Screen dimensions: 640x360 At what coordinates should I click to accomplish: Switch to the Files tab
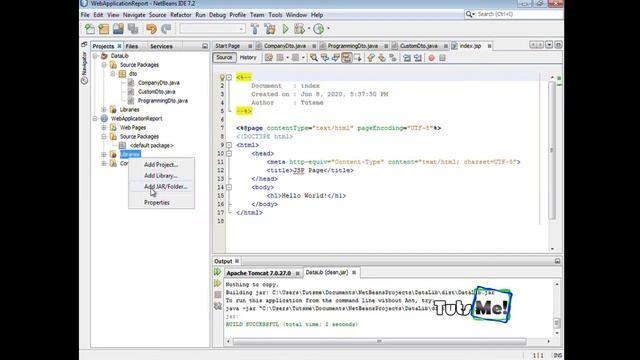[132, 47]
